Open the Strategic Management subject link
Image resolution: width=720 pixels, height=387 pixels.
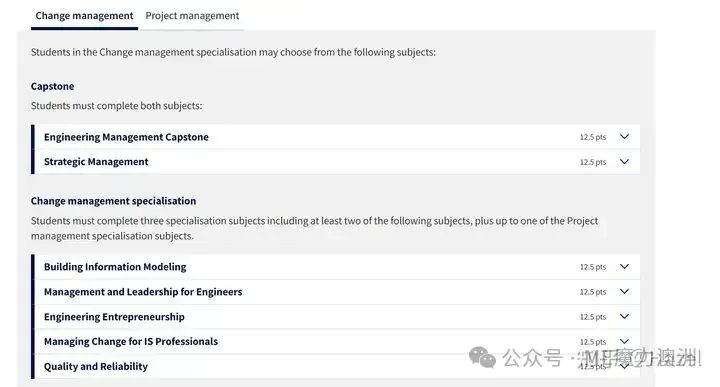[x=96, y=162]
